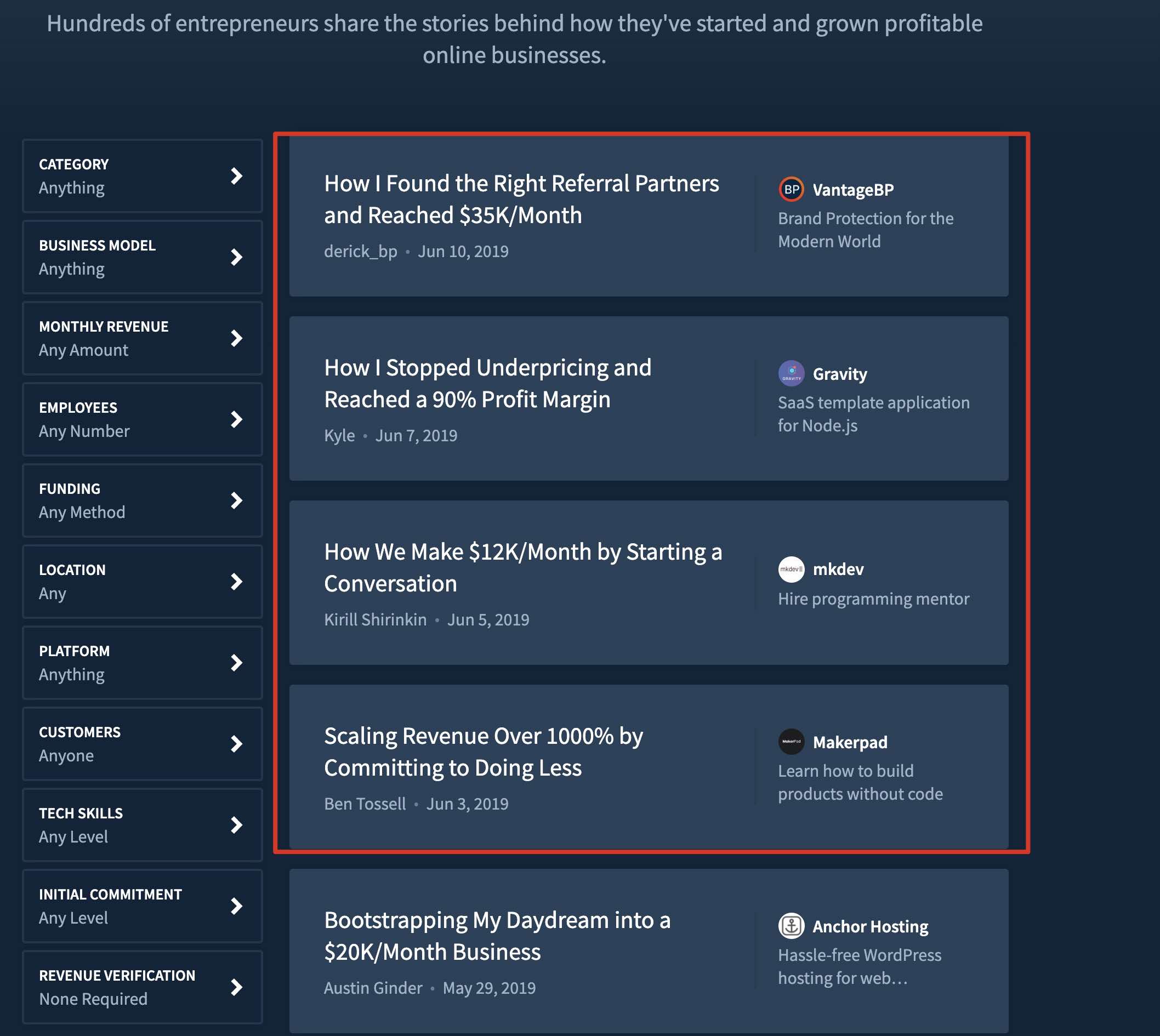Open the Tech Skills filter
1160x1036 pixels.
point(142,825)
